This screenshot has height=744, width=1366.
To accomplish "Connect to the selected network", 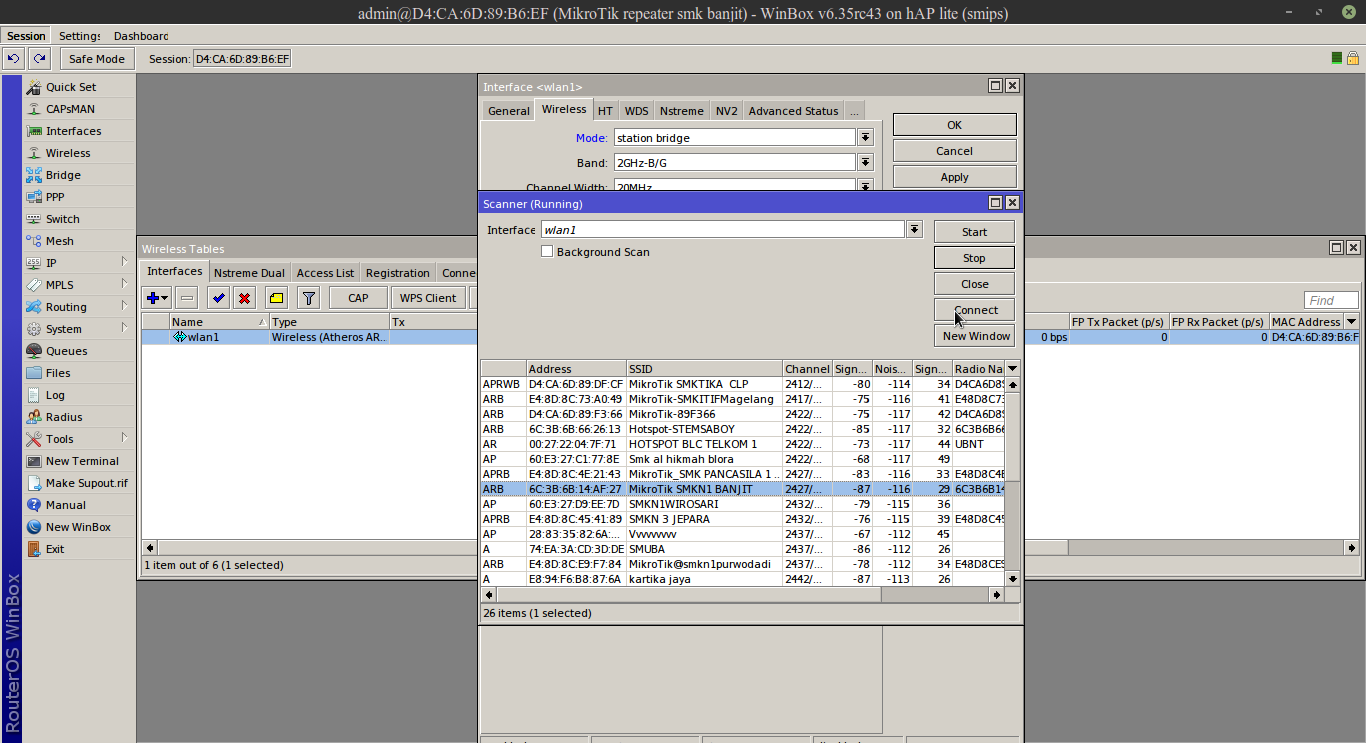I will tap(973, 309).
